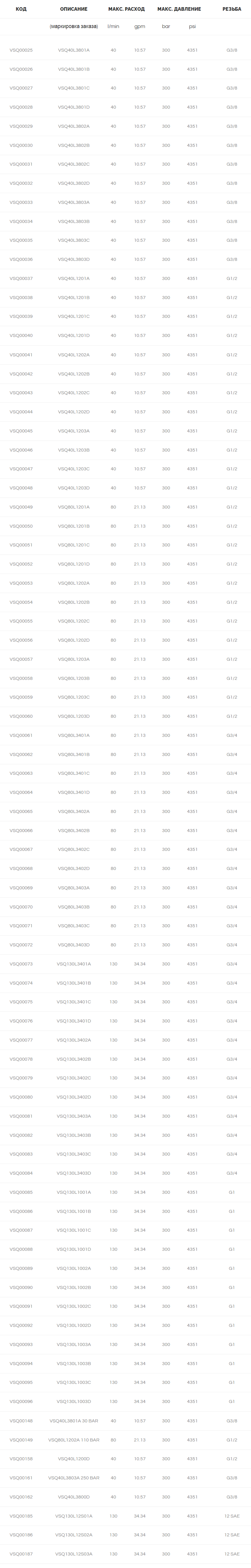Screen dimensions: 251x1568
Task: Select the VSQ130L1001A description
Action: coord(74,1193)
